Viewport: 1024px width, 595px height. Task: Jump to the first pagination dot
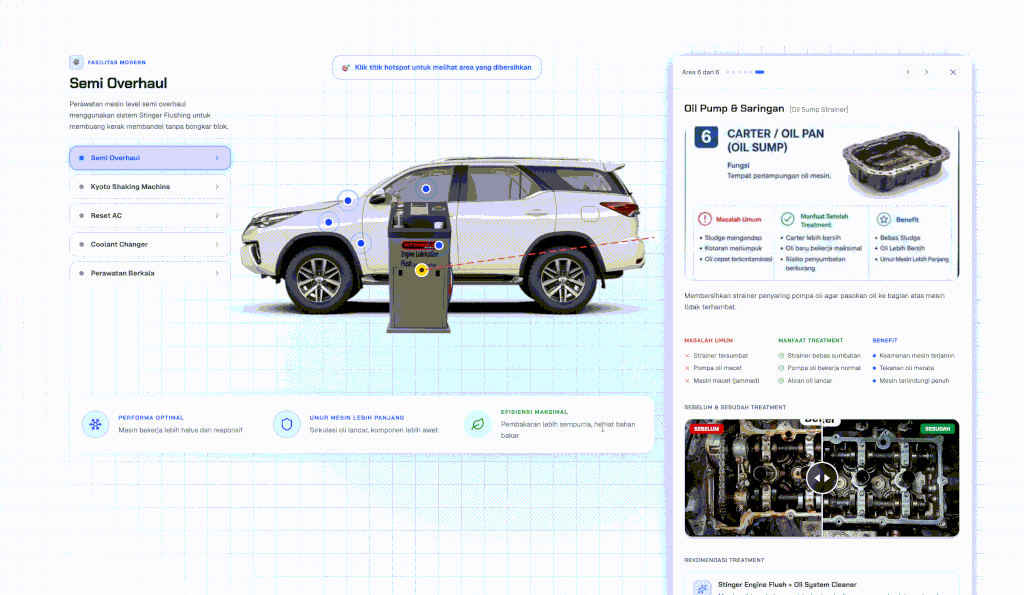tap(728, 72)
